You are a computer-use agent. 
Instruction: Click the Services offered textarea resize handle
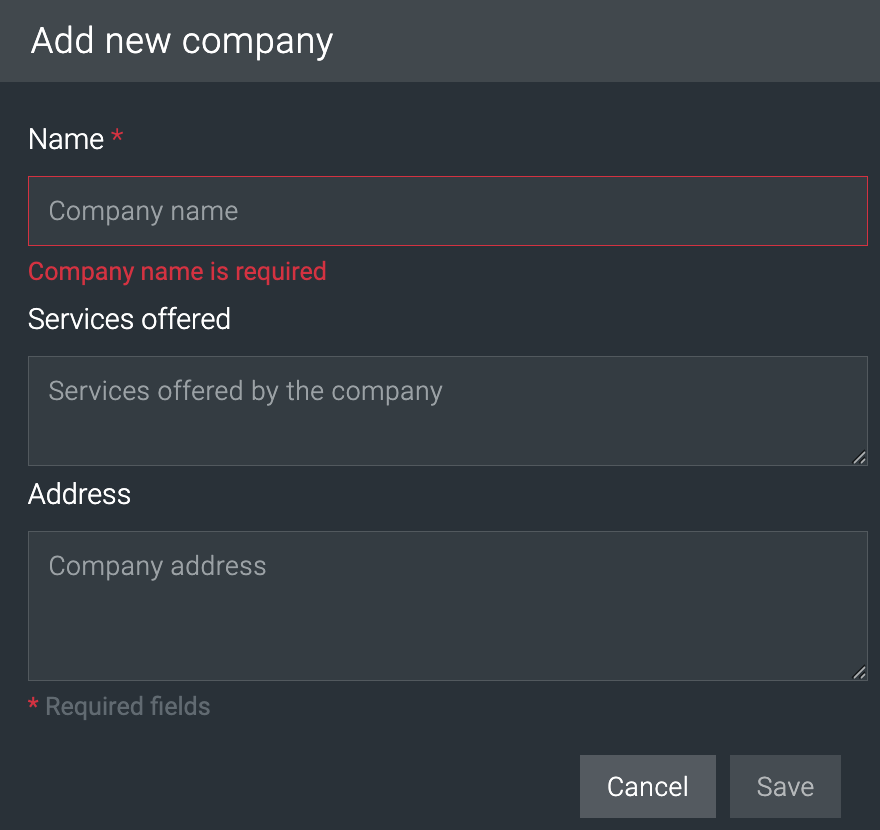tap(859, 457)
